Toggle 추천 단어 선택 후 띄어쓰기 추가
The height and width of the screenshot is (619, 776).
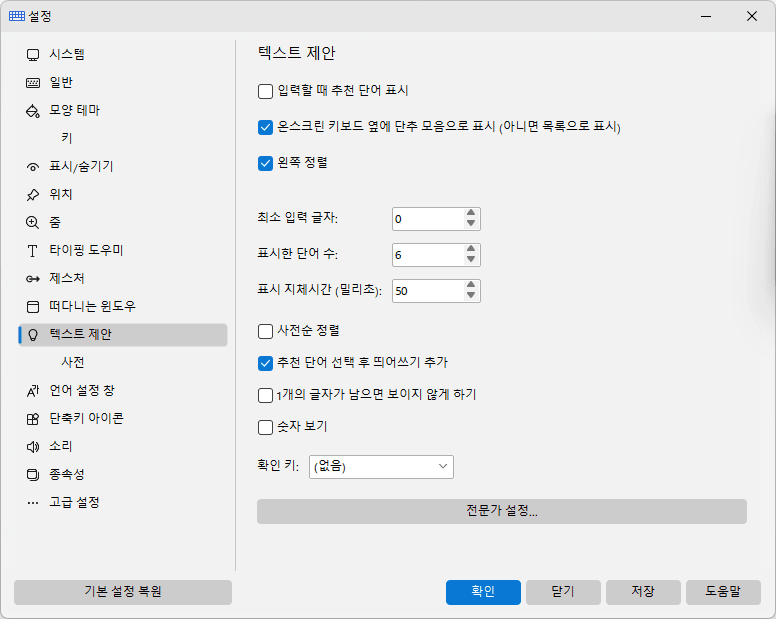[265, 363]
